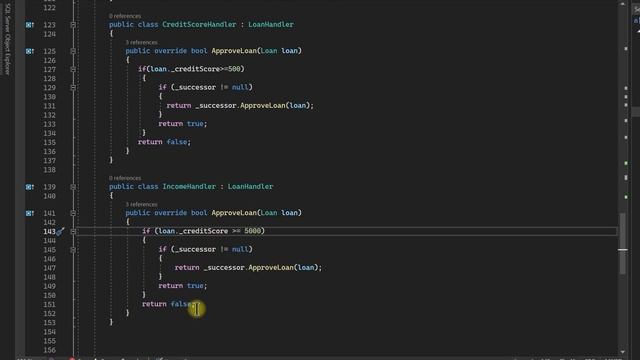
Task: Open the SQL Server Object Explorer side tab
Action: pos(7,39)
